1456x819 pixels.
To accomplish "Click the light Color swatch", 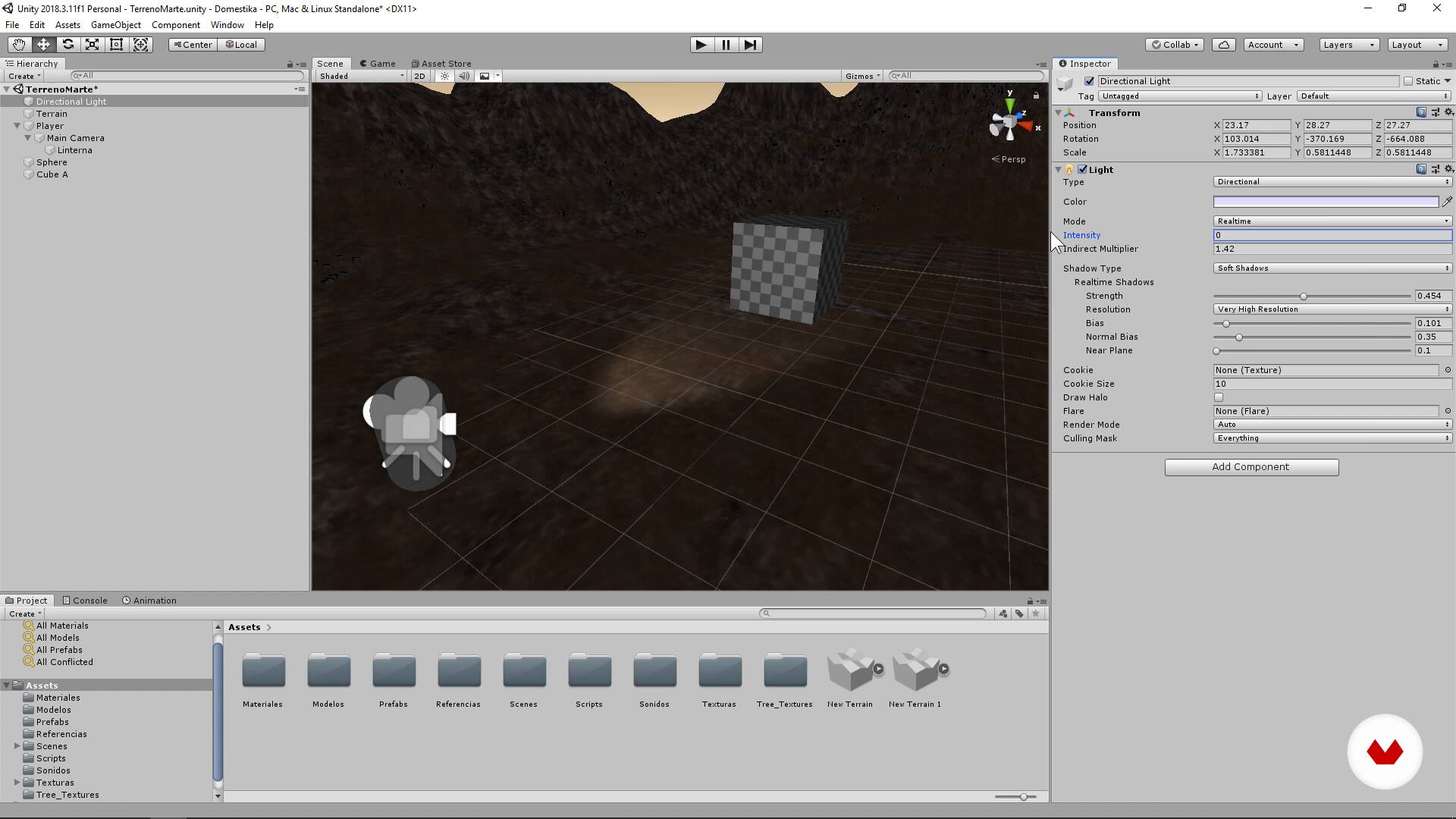I will coord(1326,202).
